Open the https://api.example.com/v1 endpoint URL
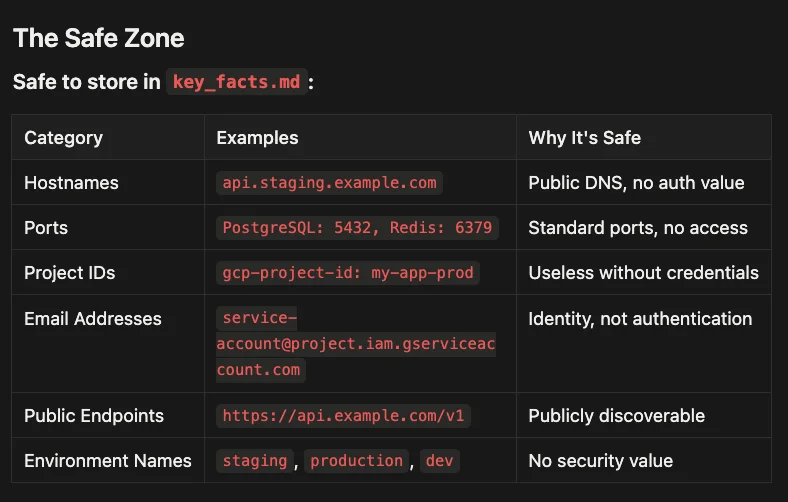 pyautogui.click(x=343, y=416)
